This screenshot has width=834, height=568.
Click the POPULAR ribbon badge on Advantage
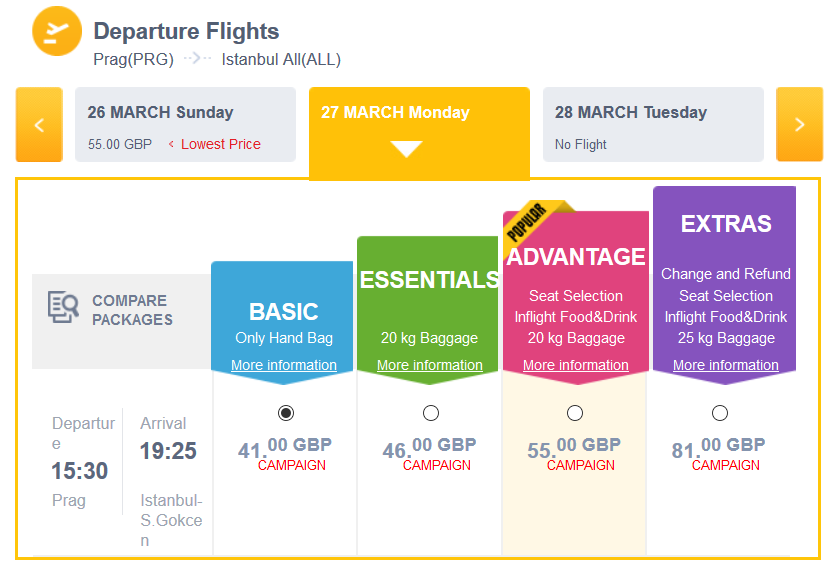click(x=527, y=222)
